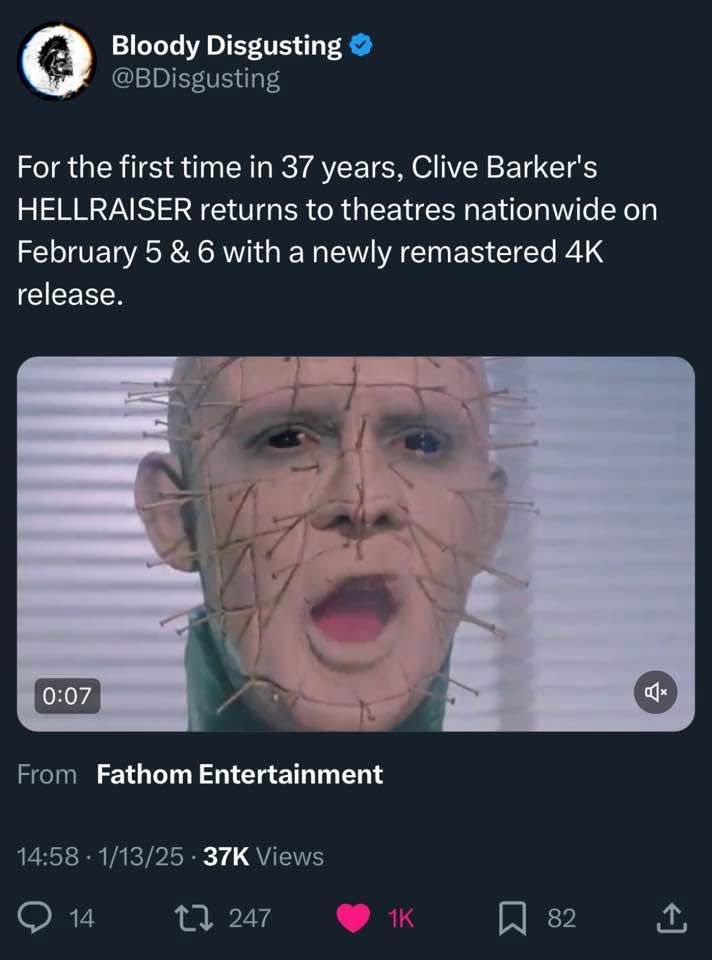The width and height of the screenshot is (712, 960).
Task: Tap the repost arrows icon
Action: click(193, 918)
